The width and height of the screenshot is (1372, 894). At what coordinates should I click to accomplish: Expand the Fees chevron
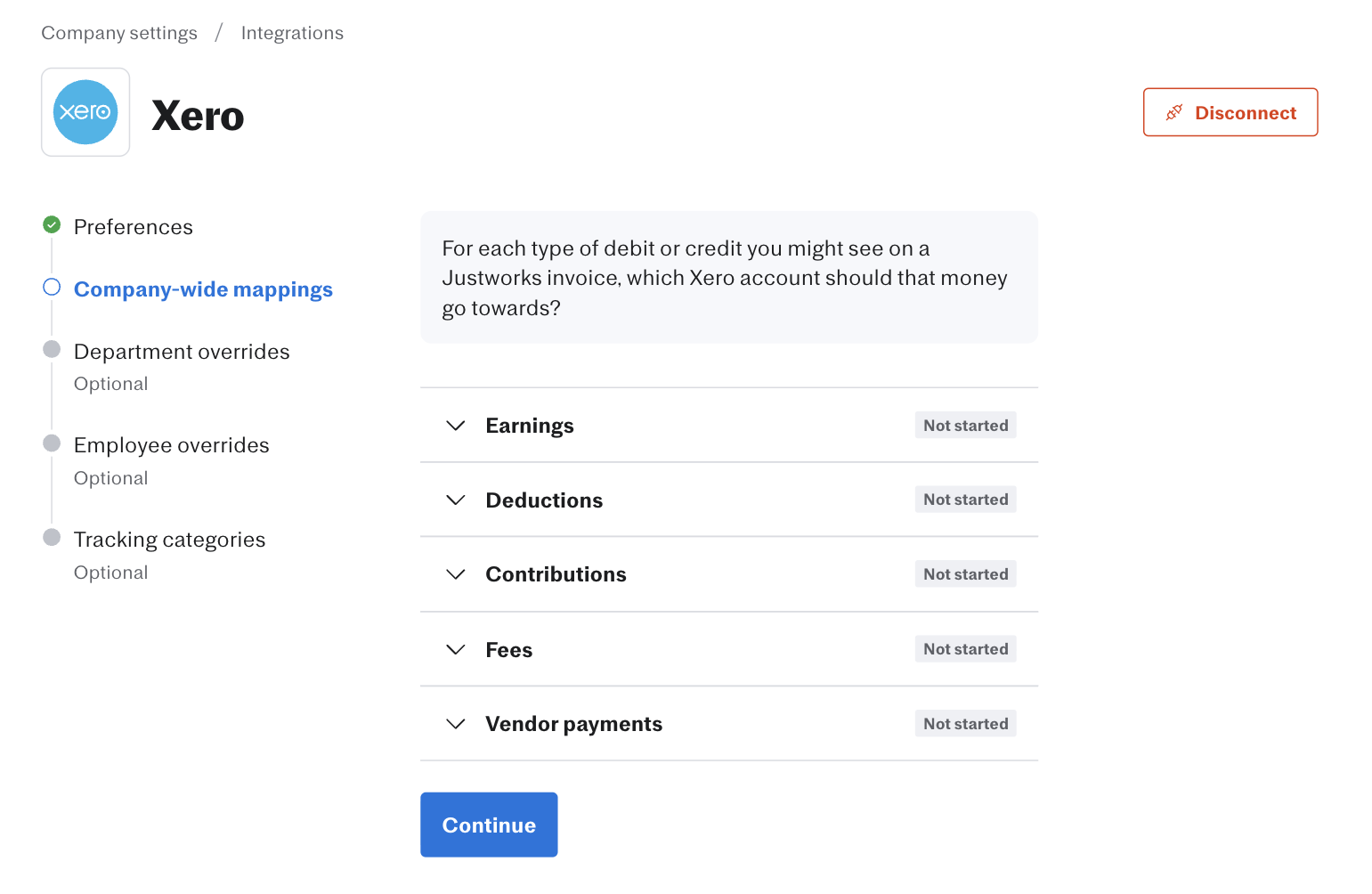[456, 650]
